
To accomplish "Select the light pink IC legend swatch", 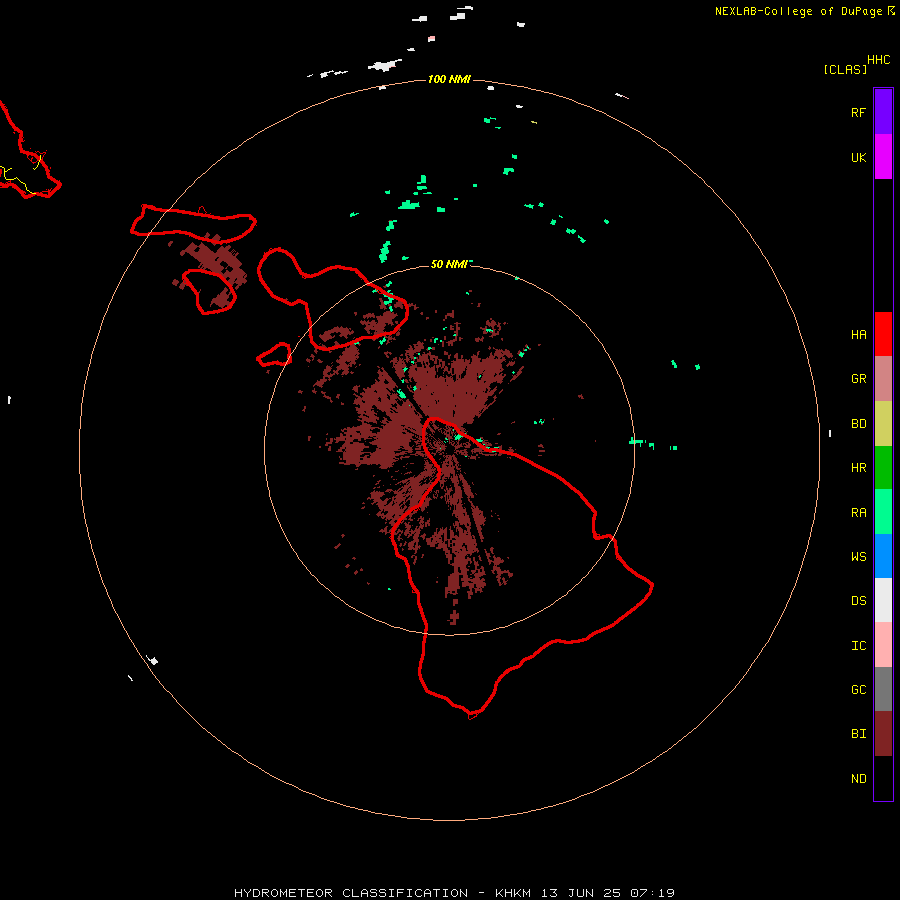I will [883, 645].
